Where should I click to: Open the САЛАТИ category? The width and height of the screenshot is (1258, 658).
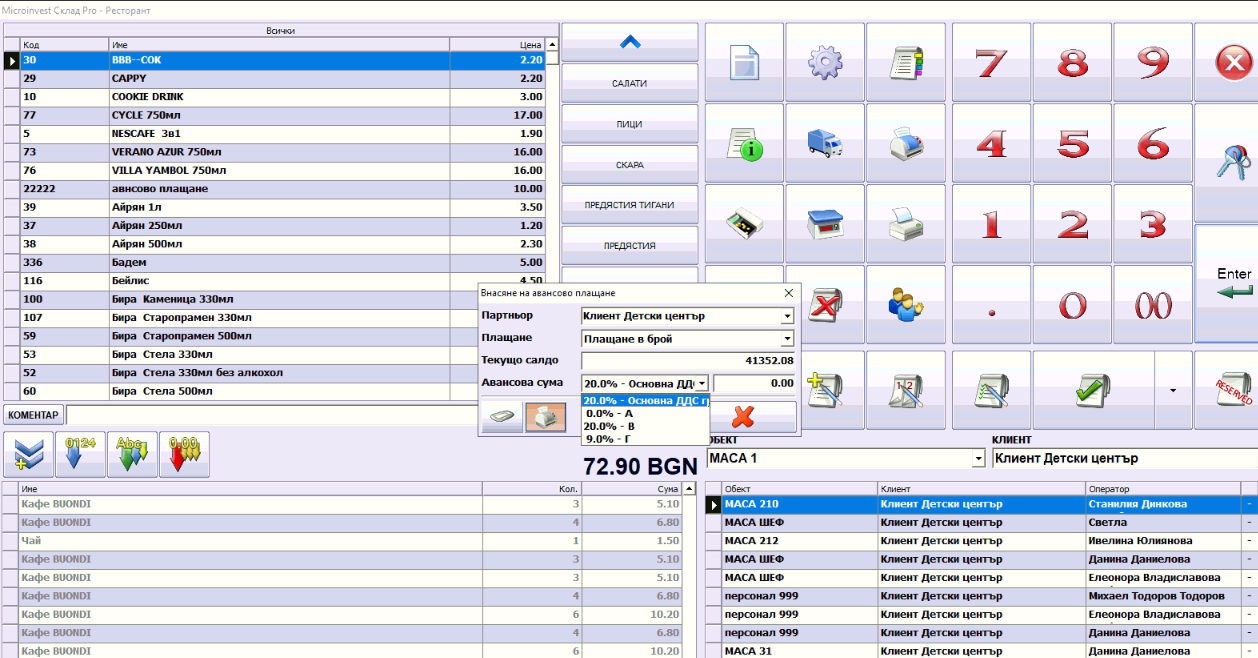630,83
